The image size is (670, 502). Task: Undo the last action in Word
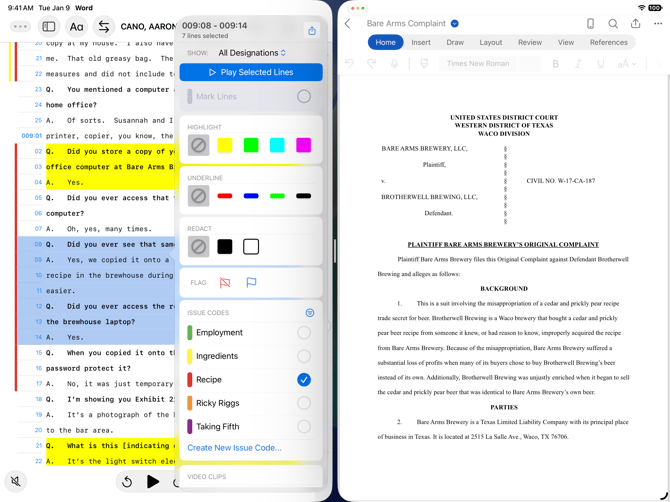pyautogui.click(x=350, y=64)
